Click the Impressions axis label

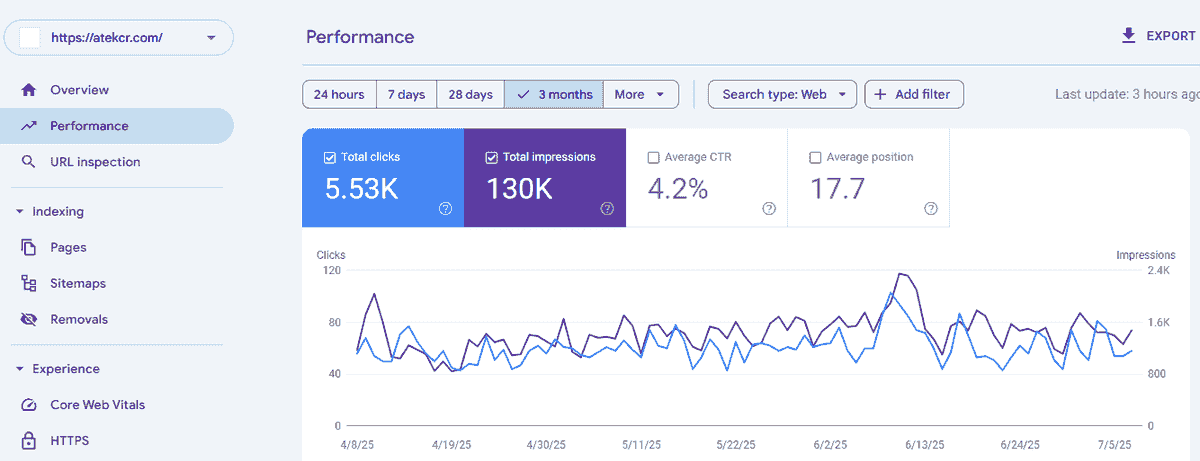pyautogui.click(x=1144, y=256)
